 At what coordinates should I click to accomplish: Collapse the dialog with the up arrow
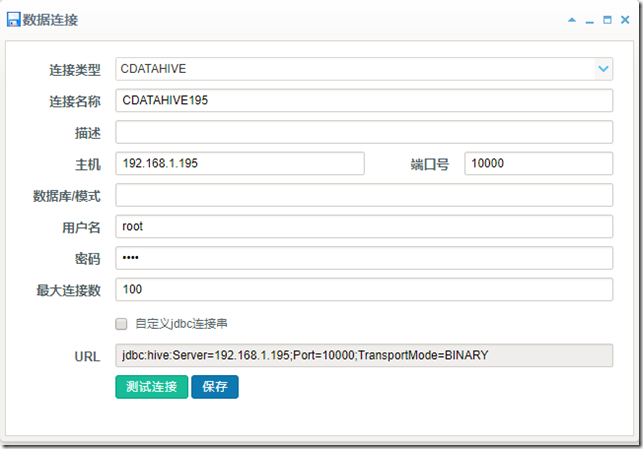click(x=572, y=20)
